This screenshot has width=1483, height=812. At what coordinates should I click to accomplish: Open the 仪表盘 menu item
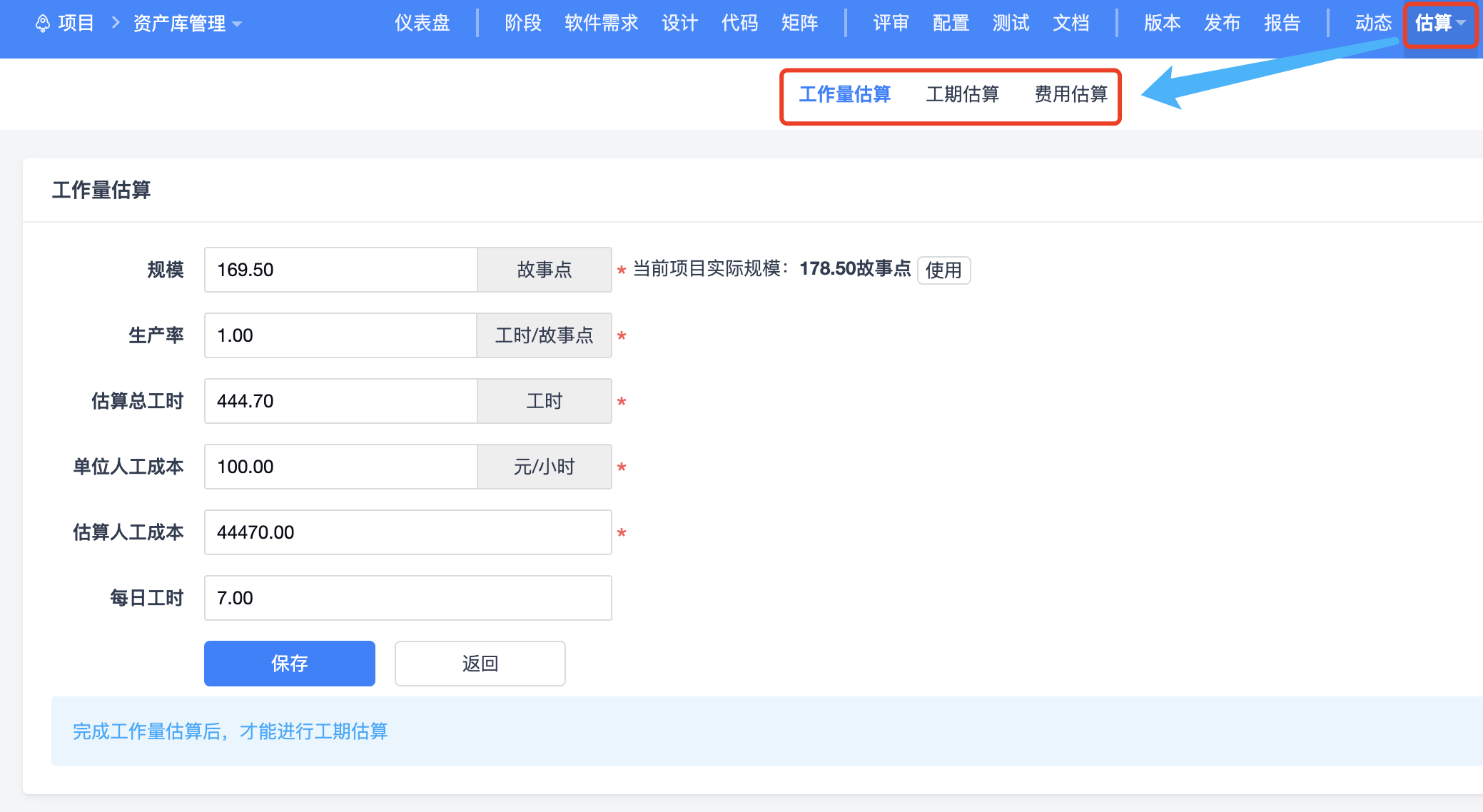click(422, 24)
